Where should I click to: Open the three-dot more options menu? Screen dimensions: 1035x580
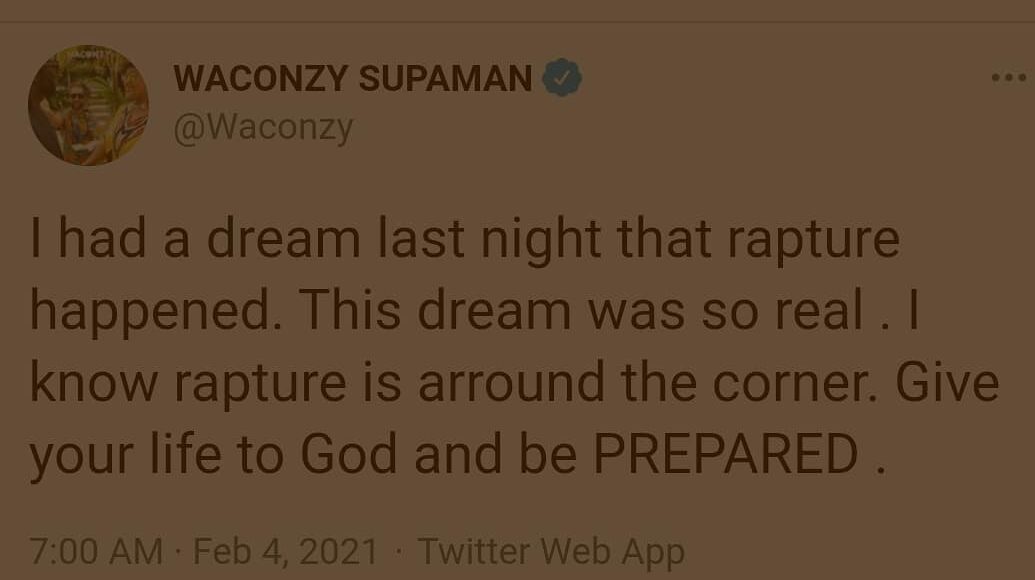point(1007,78)
